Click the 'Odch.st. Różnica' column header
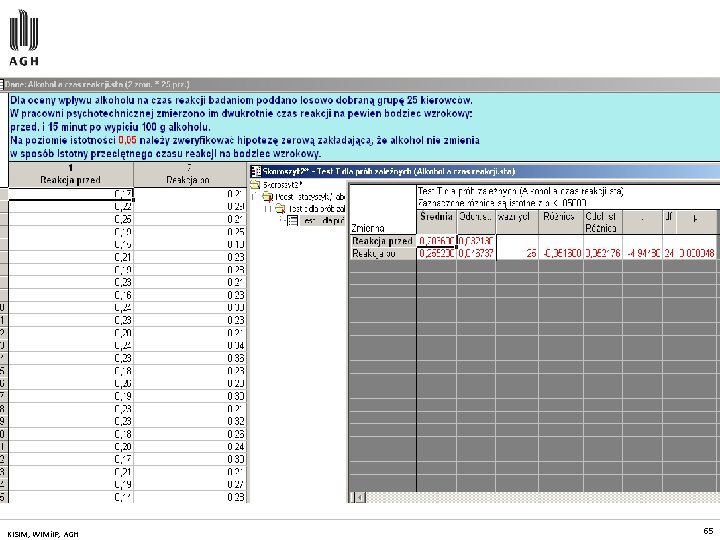720x540 pixels. point(603,222)
